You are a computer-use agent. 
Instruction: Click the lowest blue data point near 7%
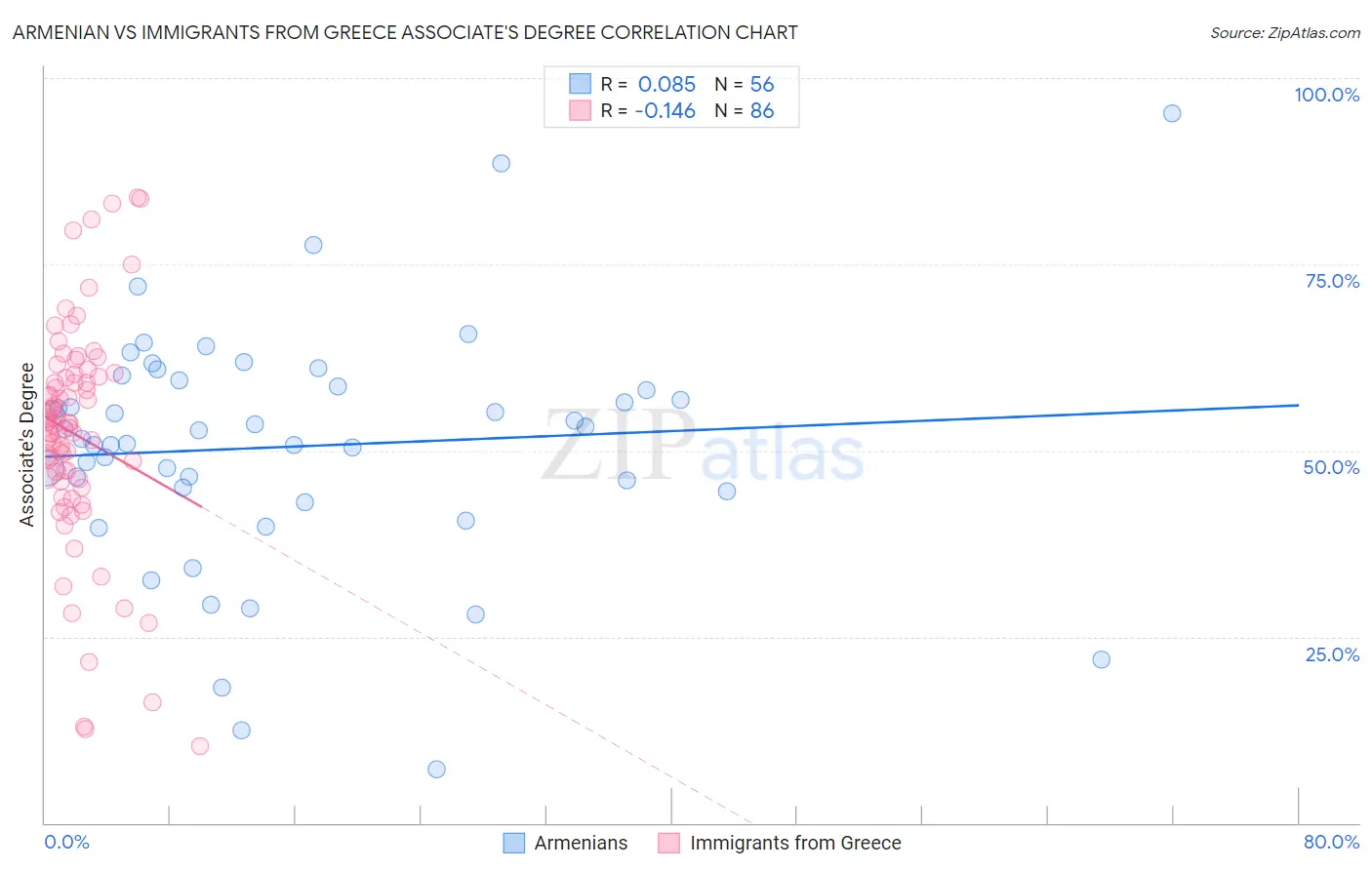point(436,770)
